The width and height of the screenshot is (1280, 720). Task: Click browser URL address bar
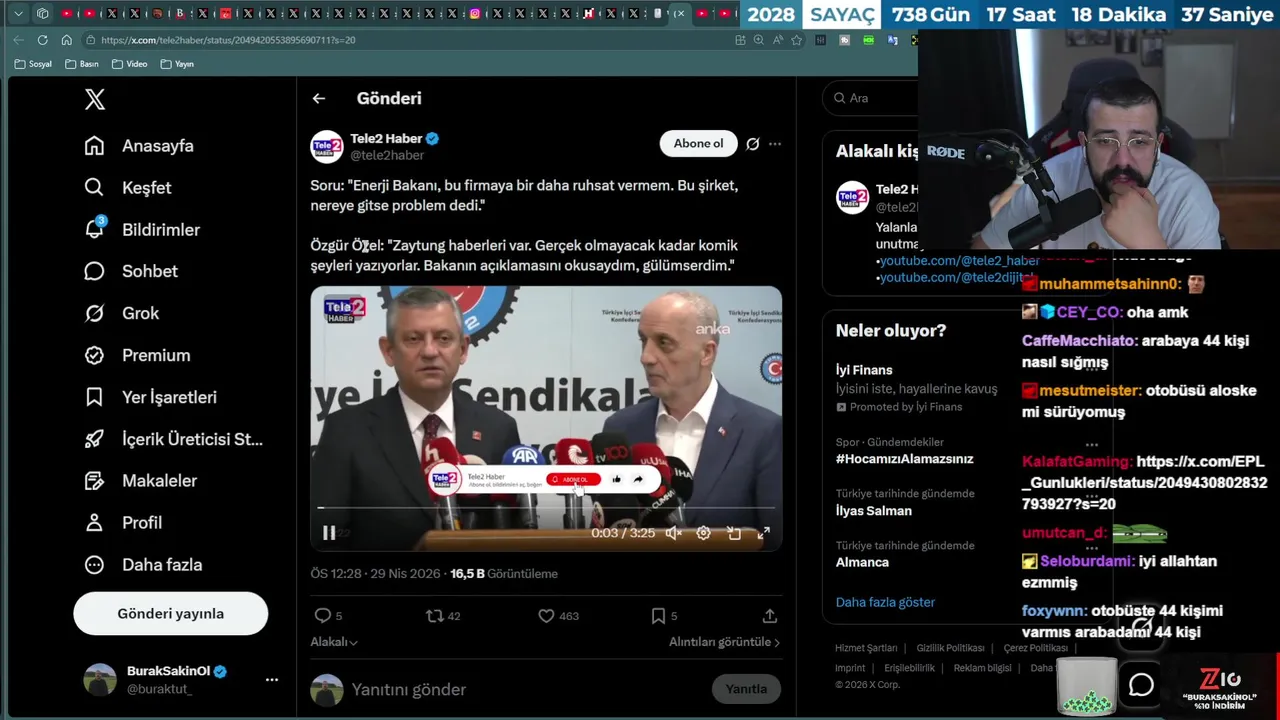click(x=410, y=40)
